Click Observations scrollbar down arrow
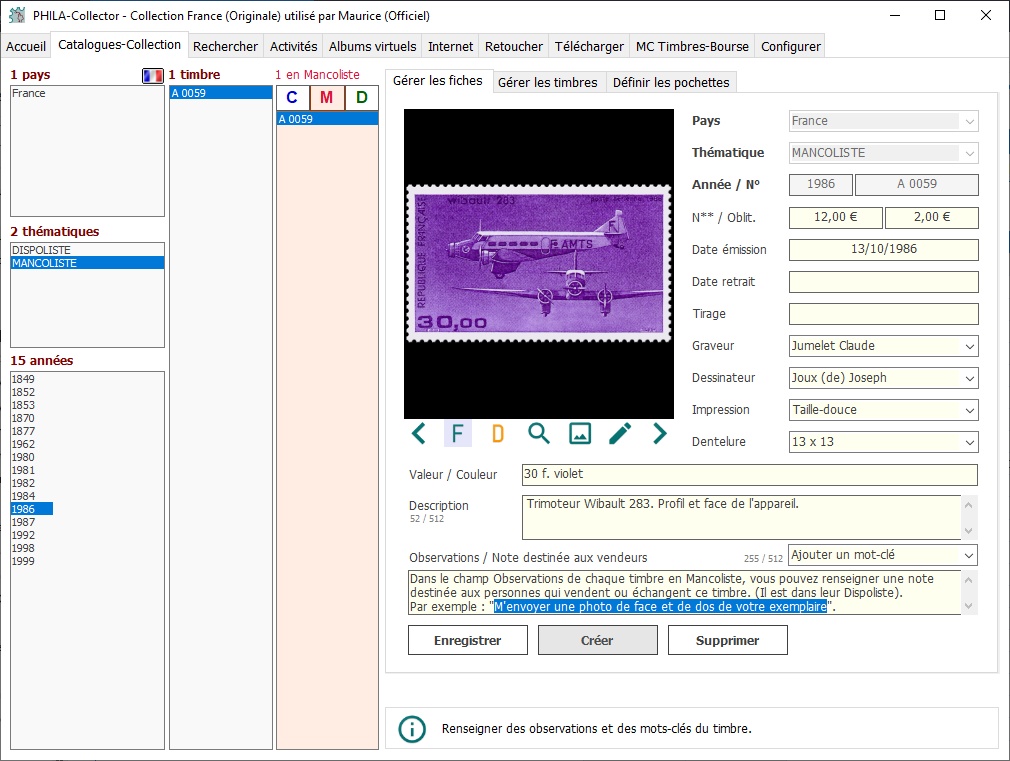 [x=969, y=606]
